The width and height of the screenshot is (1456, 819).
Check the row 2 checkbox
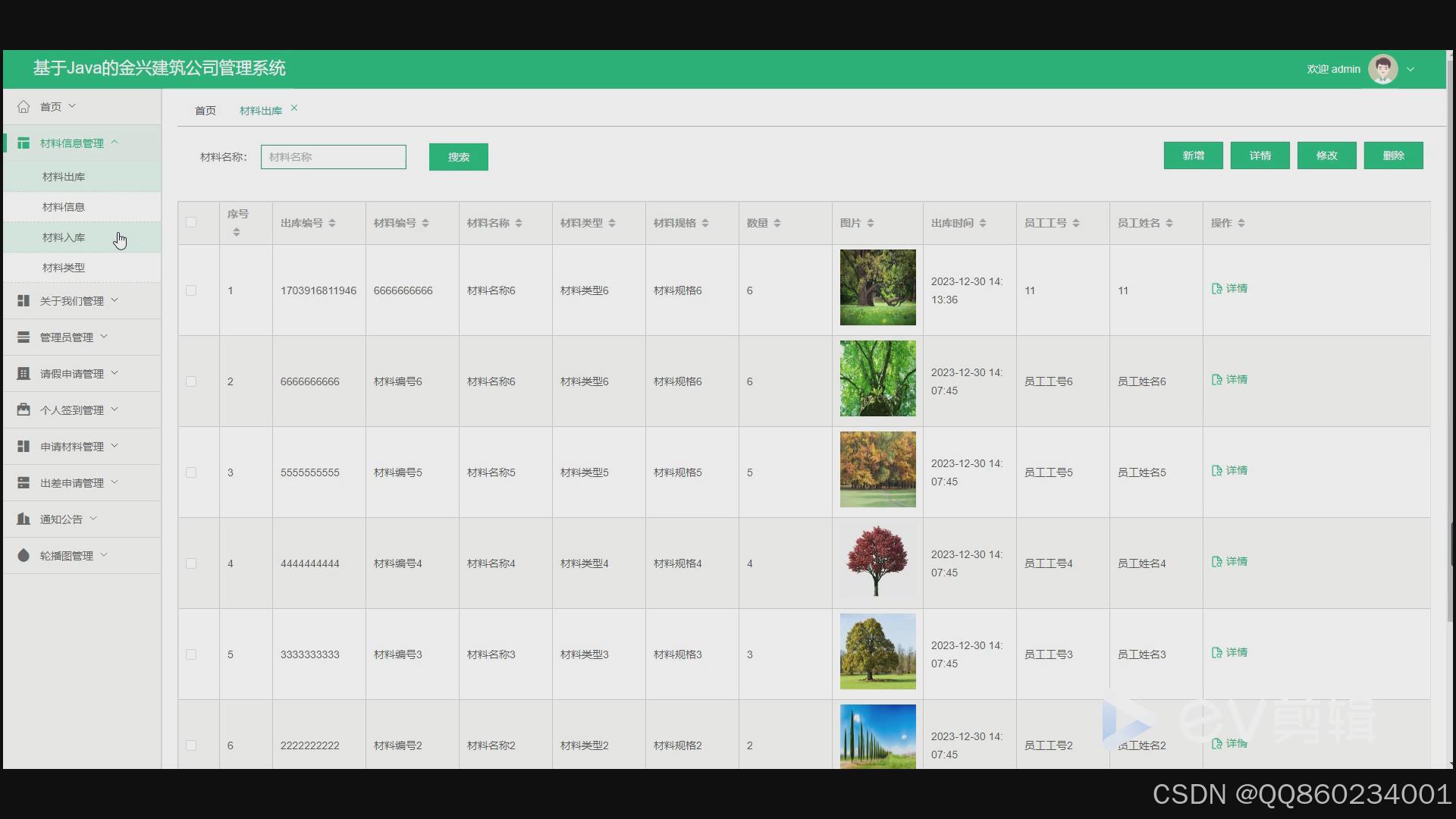[191, 381]
